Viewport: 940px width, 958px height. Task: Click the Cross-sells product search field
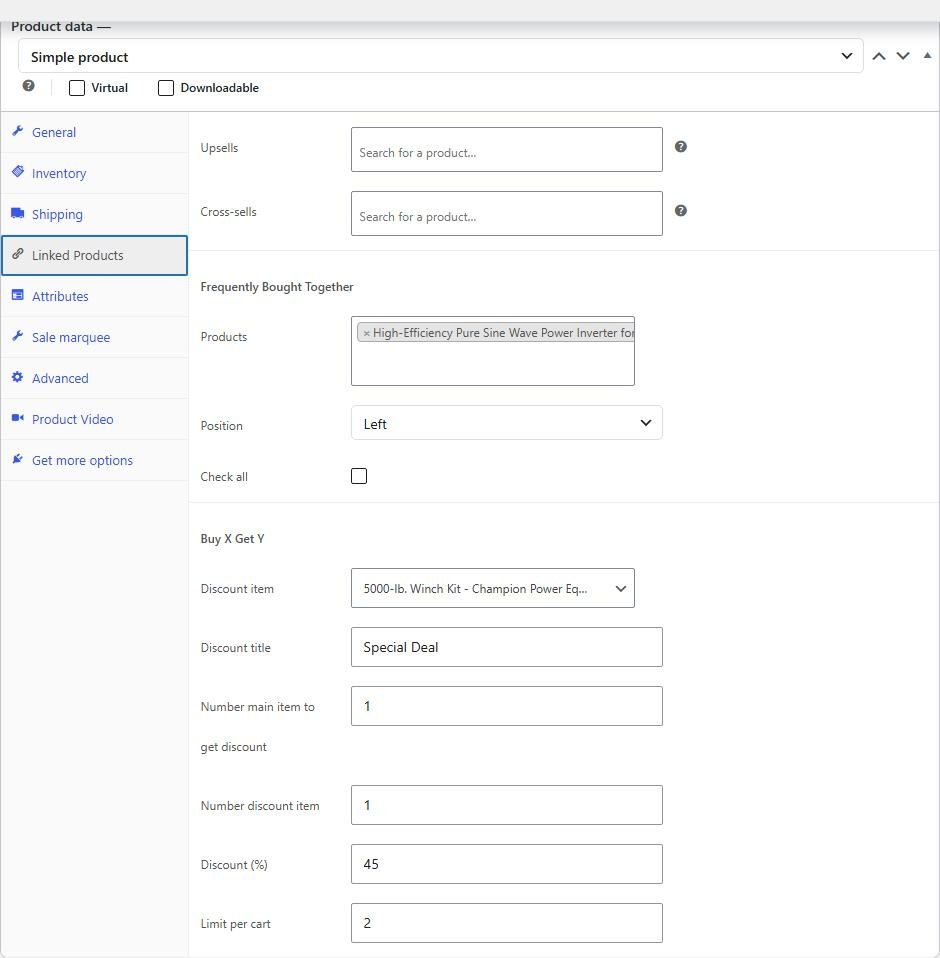click(506, 214)
